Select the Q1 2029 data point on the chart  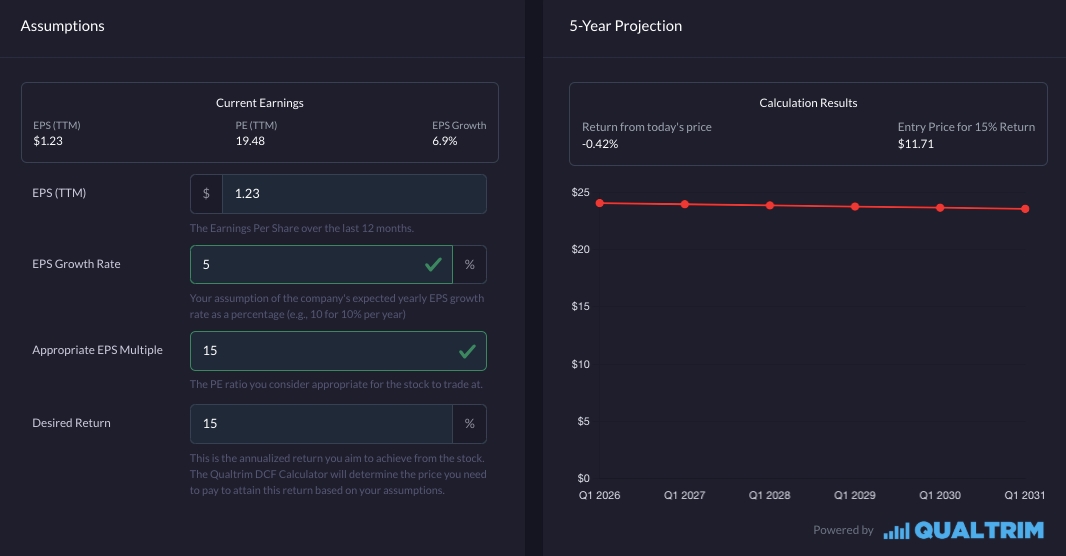[855, 207]
